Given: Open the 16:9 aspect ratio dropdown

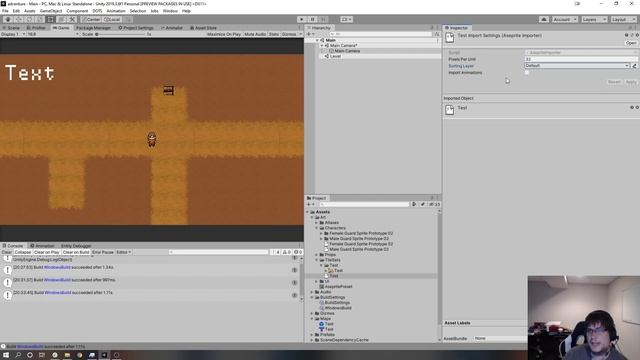Looking at the screenshot, I should pyautogui.click(x=53, y=34).
